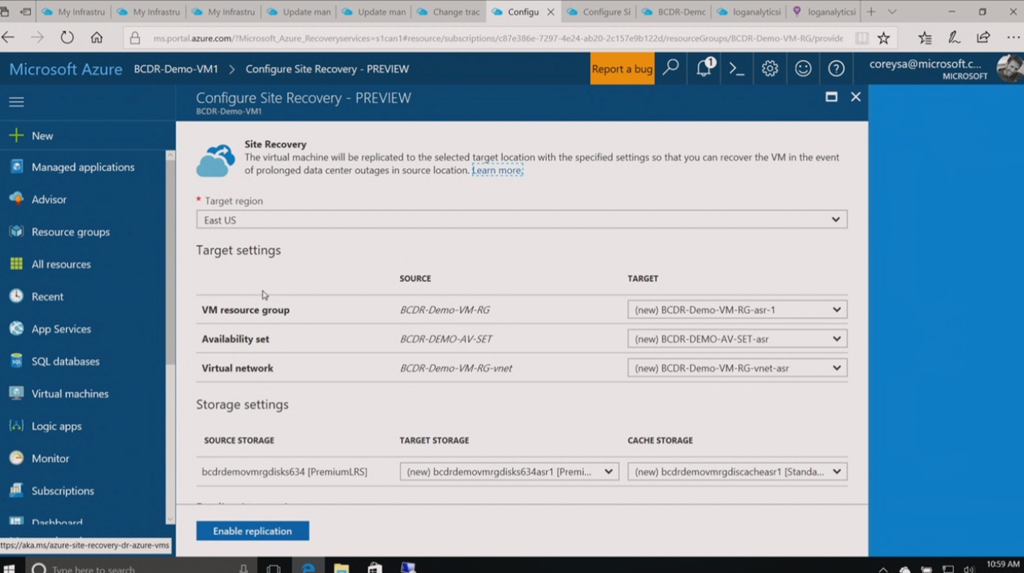Switch to the first My Infrastru tab
Image resolution: width=1024 pixels, height=573 pixels.
pyautogui.click(x=73, y=12)
